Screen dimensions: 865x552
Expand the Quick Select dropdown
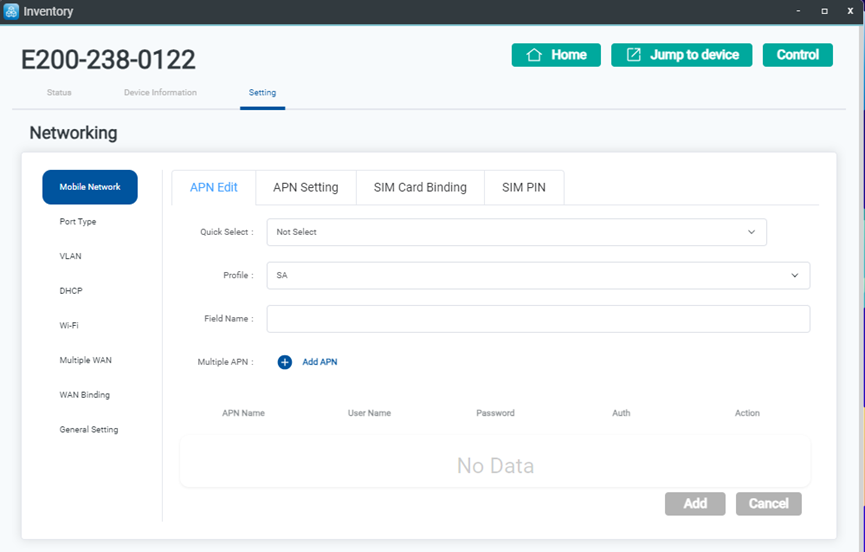(x=516, y=232)
